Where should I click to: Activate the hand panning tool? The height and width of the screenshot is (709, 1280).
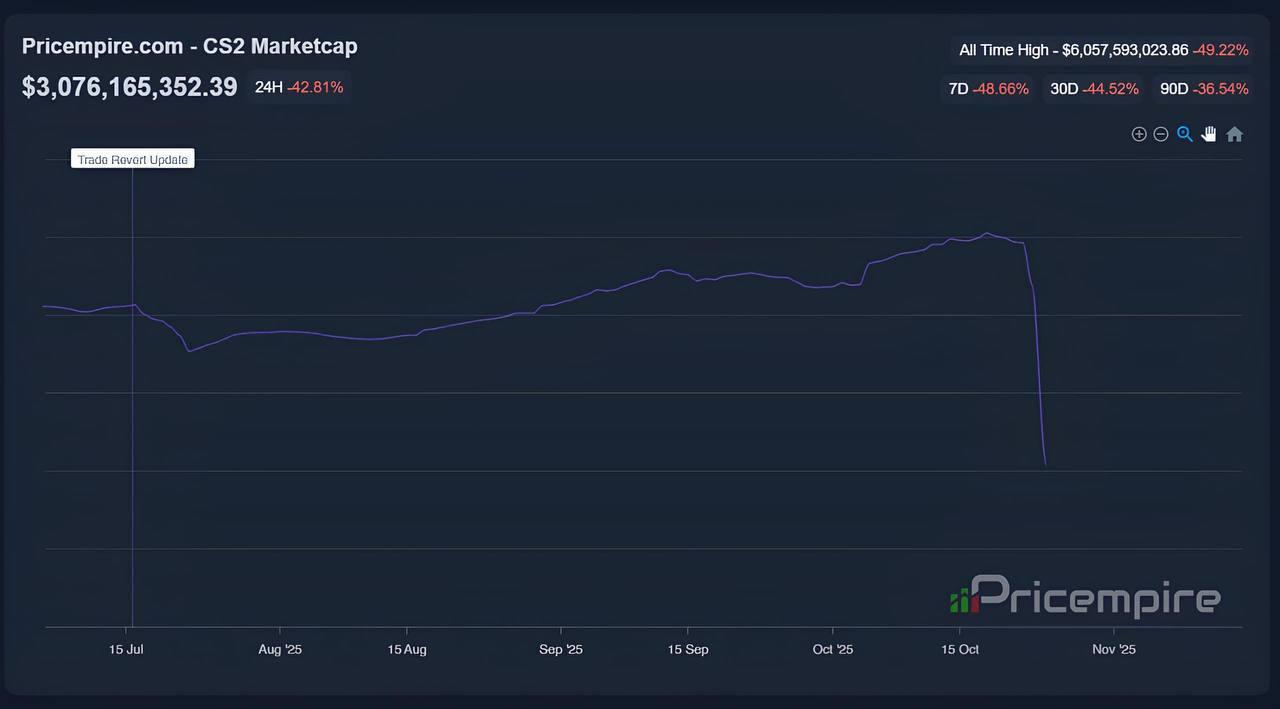pyautogui.click(x=1209, y=134)
